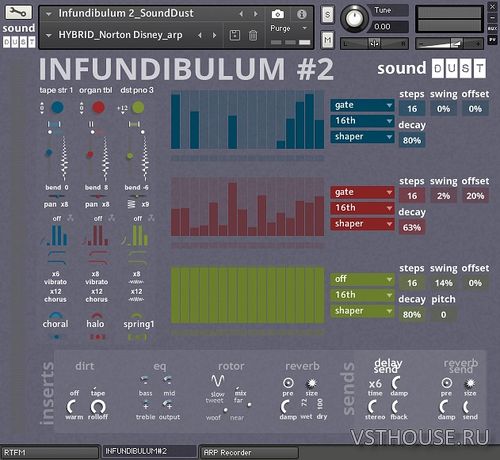500x460 pixels.
Task: Save the preset with the floppy icon
Action: tap(235, 35)
